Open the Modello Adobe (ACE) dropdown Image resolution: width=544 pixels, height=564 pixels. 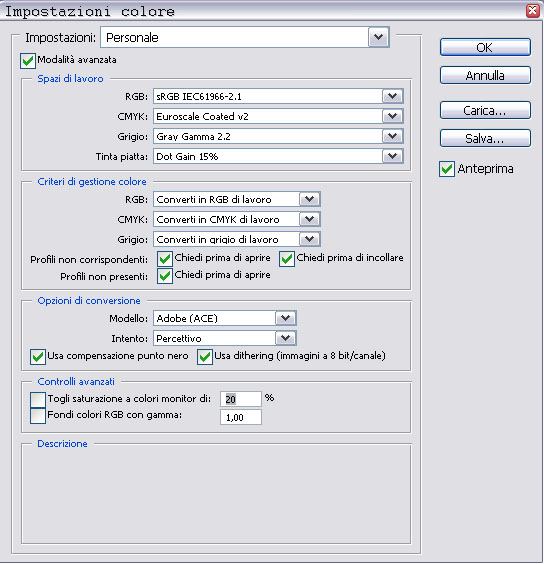tap(286, 318)
